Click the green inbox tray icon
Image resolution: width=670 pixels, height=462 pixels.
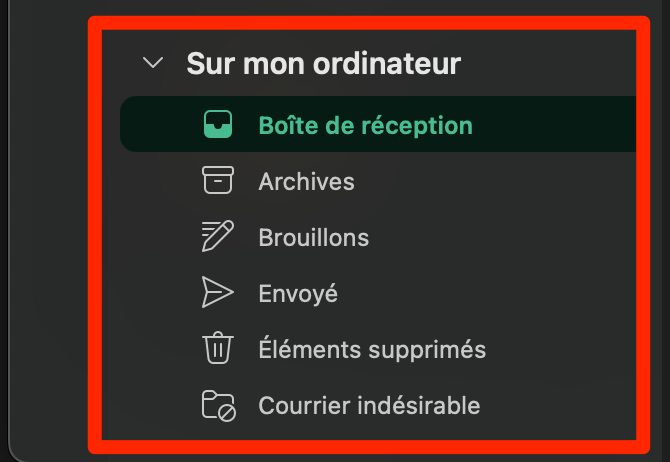(218, 125)
